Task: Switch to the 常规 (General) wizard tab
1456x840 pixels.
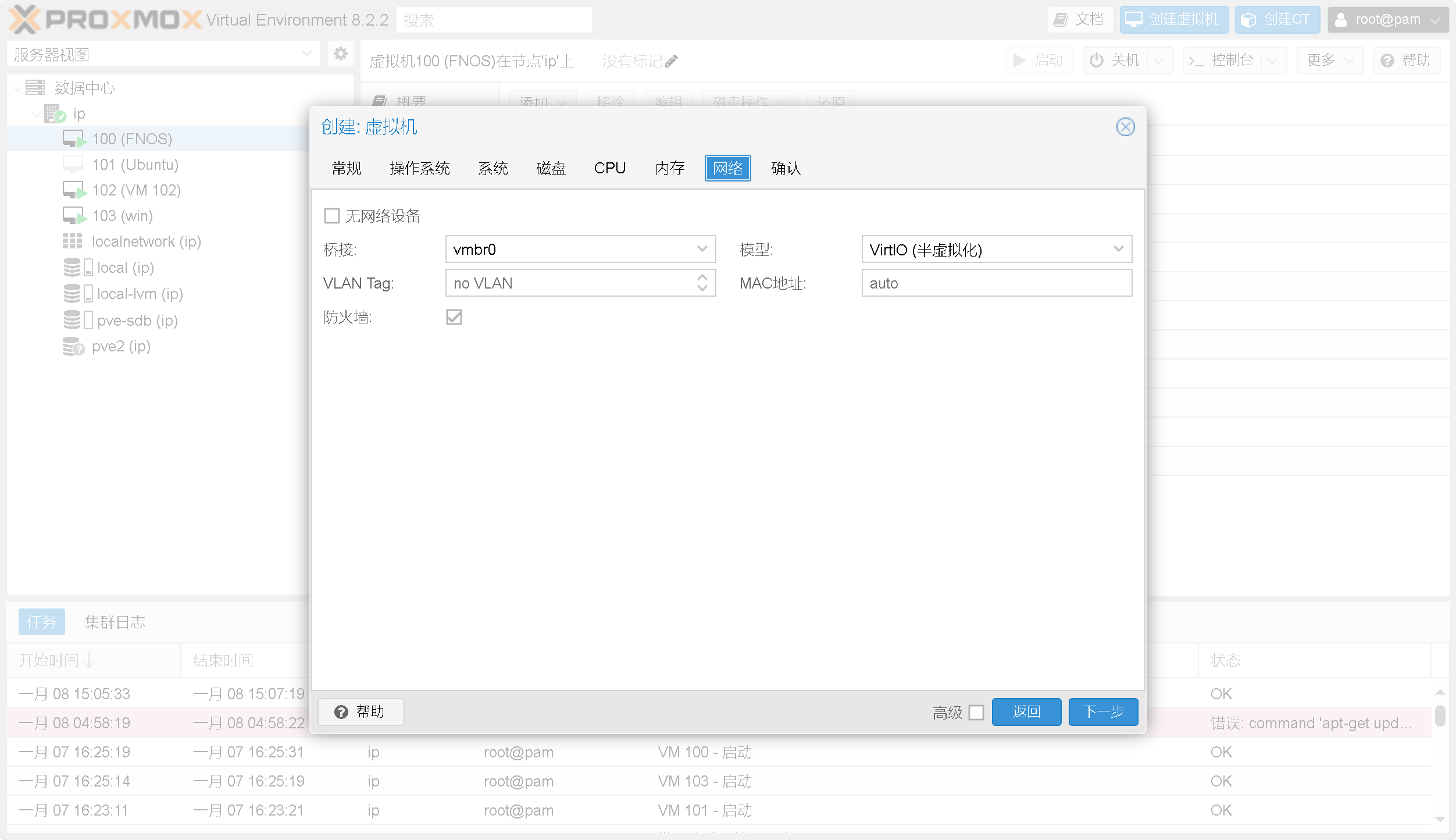Action: click(x=347, y=168)
